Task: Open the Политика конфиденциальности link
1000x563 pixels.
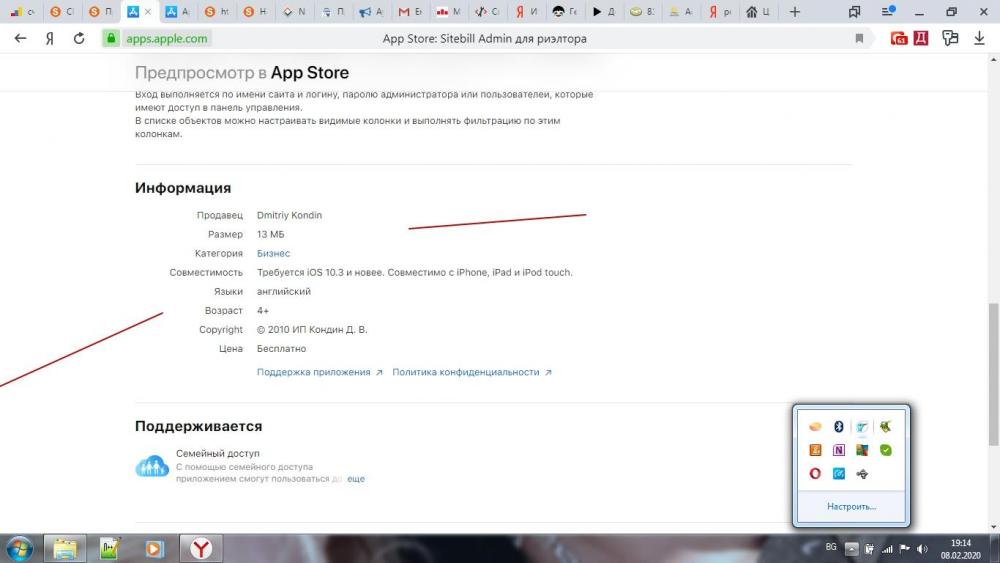Action: (x=471, y=372)
